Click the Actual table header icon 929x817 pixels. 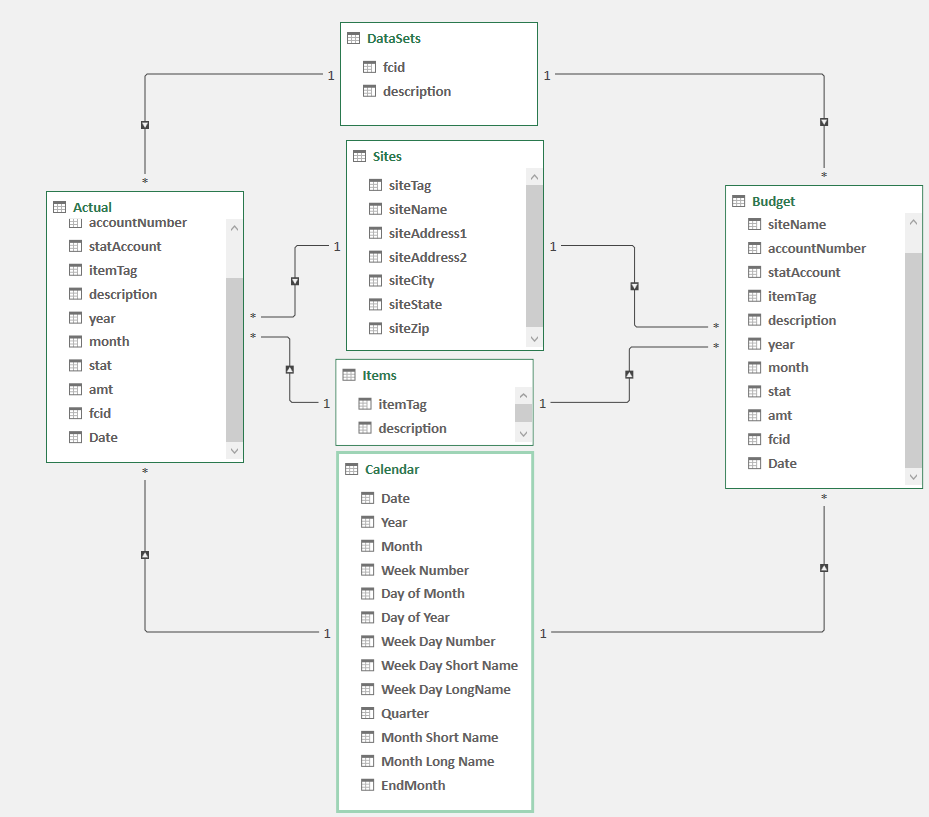[59, 207]
